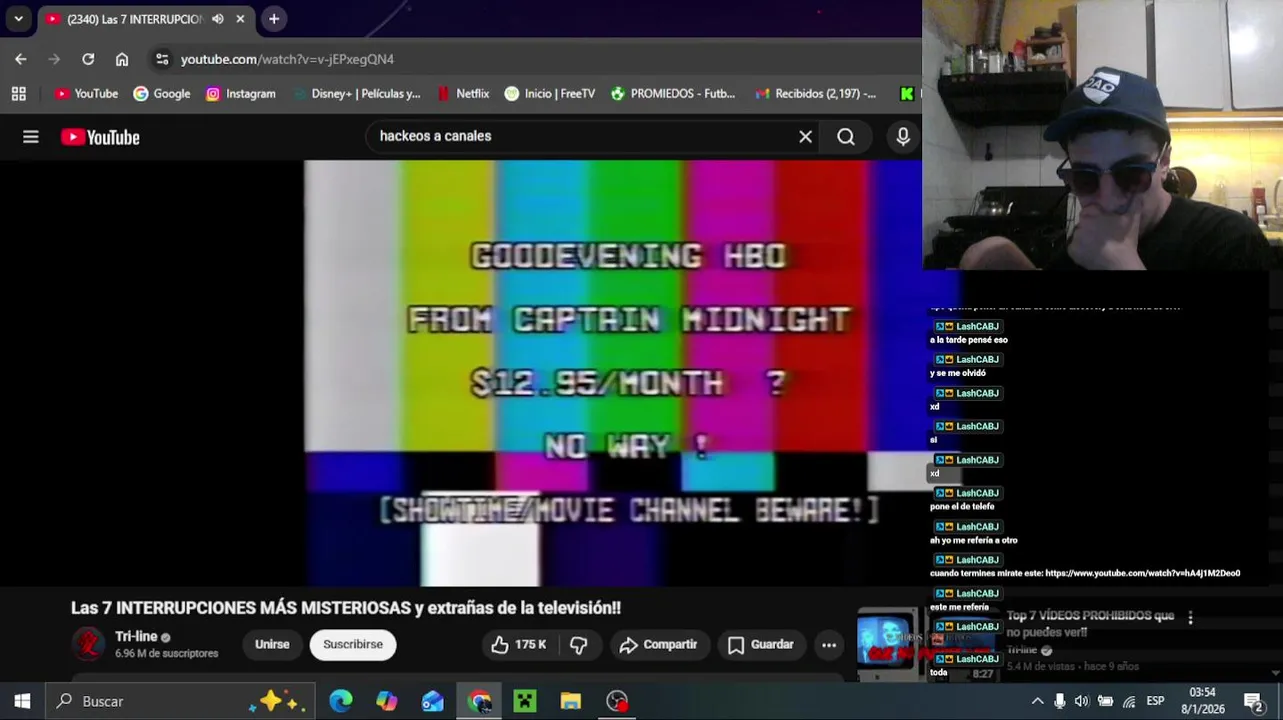Open Minecraft from the taskbar
The width and height of the screenshot is (1283, 720).
click(x=525, y=701)
